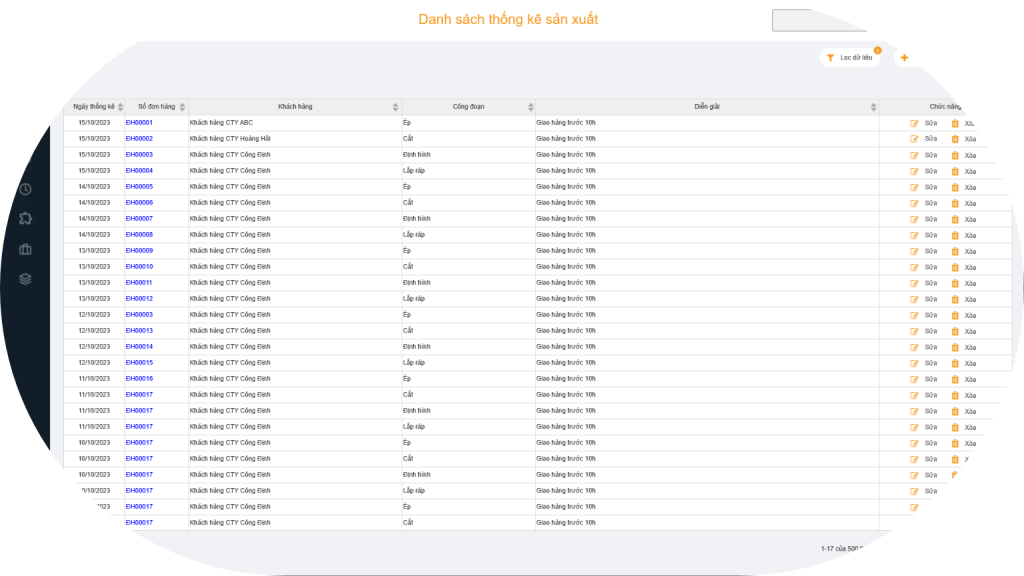
Task: Click the Sửa label for order ĐH00004
Action: tap(930, 171)
